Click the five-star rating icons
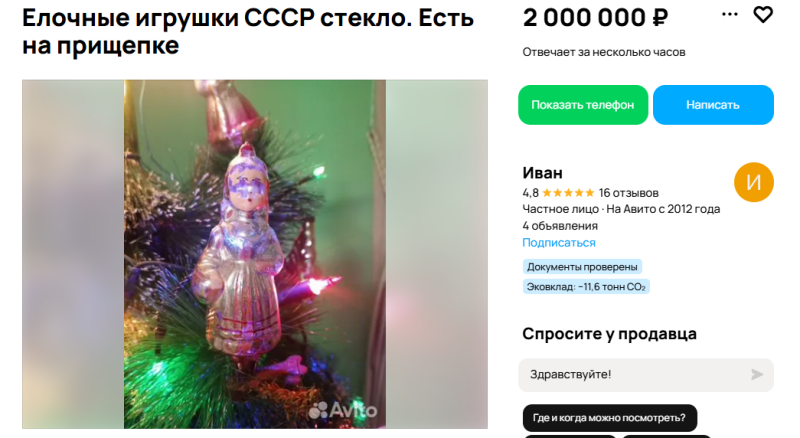This screenshot has height=438, width=800. pos(568,193)
